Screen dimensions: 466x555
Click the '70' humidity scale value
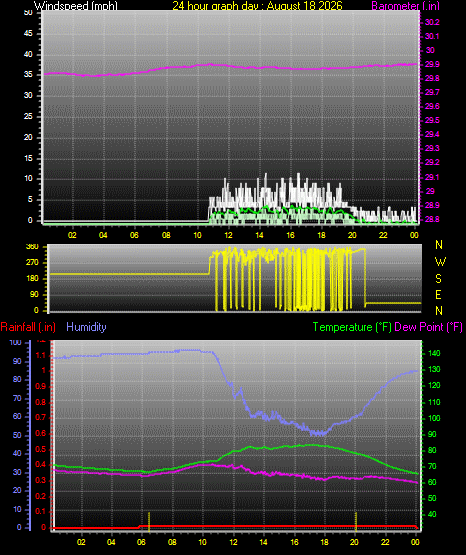point(17,399)
